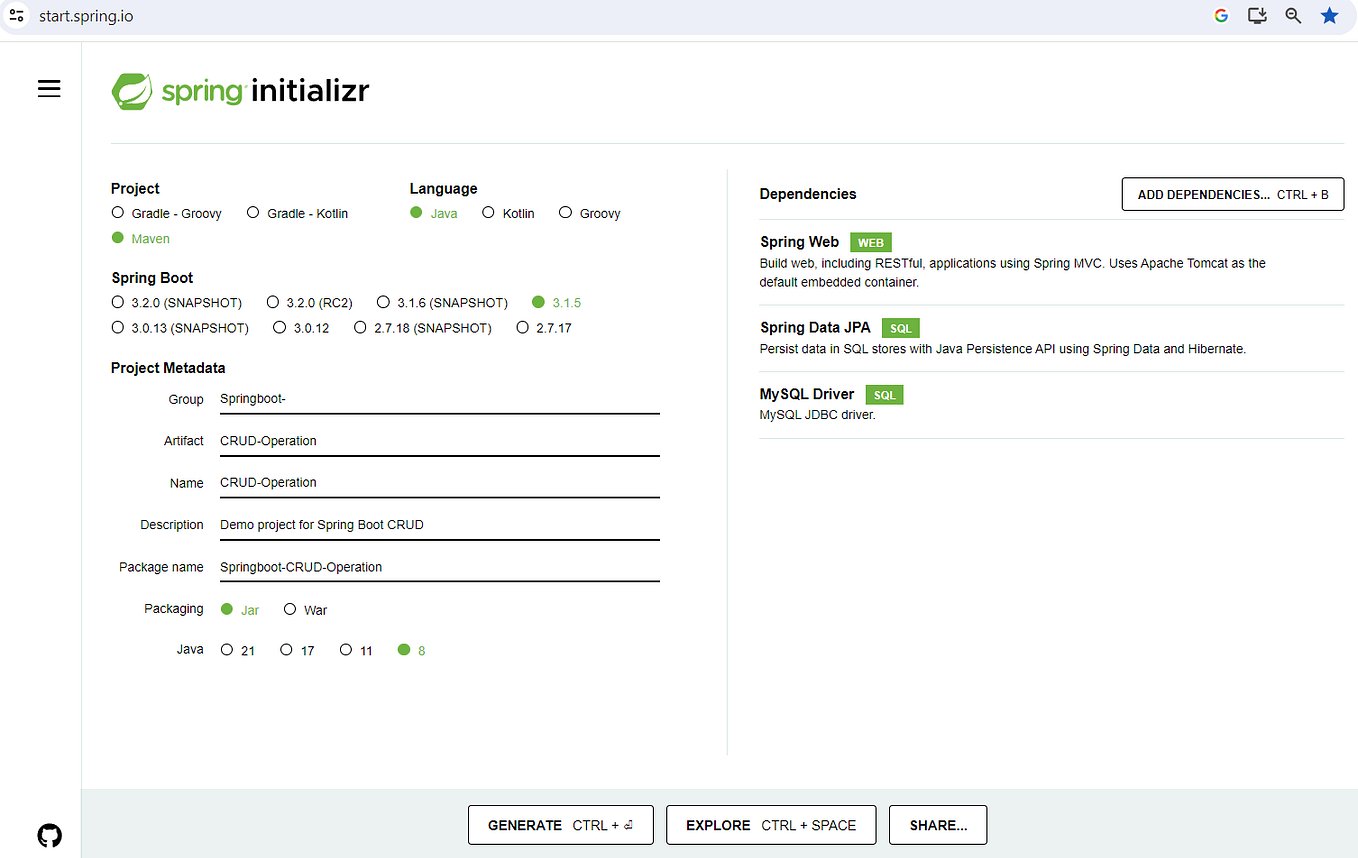The image size is (1358, 858).
Task: Open the ADD DEPENDENCIES dialog
Action: coord(1232,193)
